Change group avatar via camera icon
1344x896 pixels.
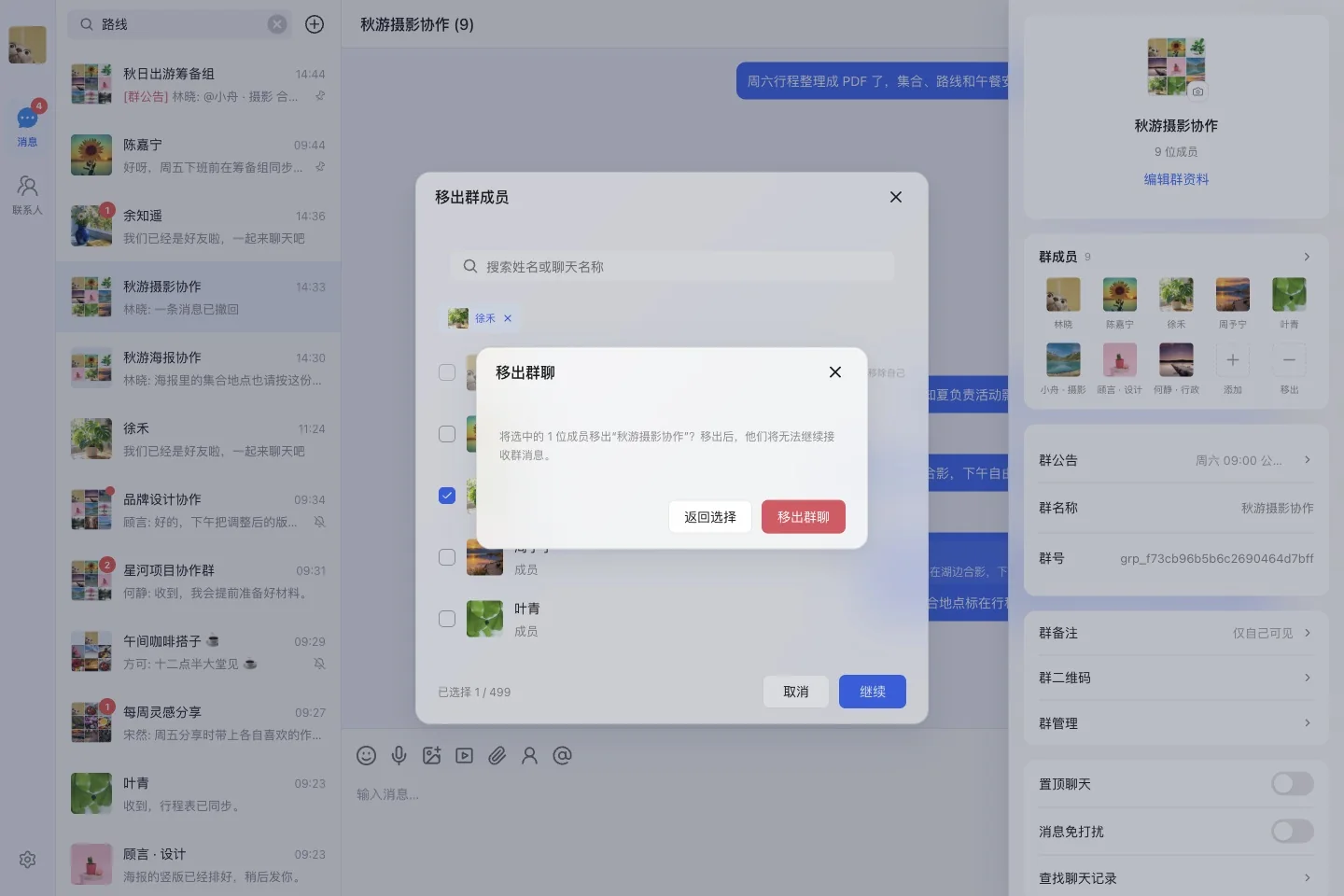(1197, 91)
